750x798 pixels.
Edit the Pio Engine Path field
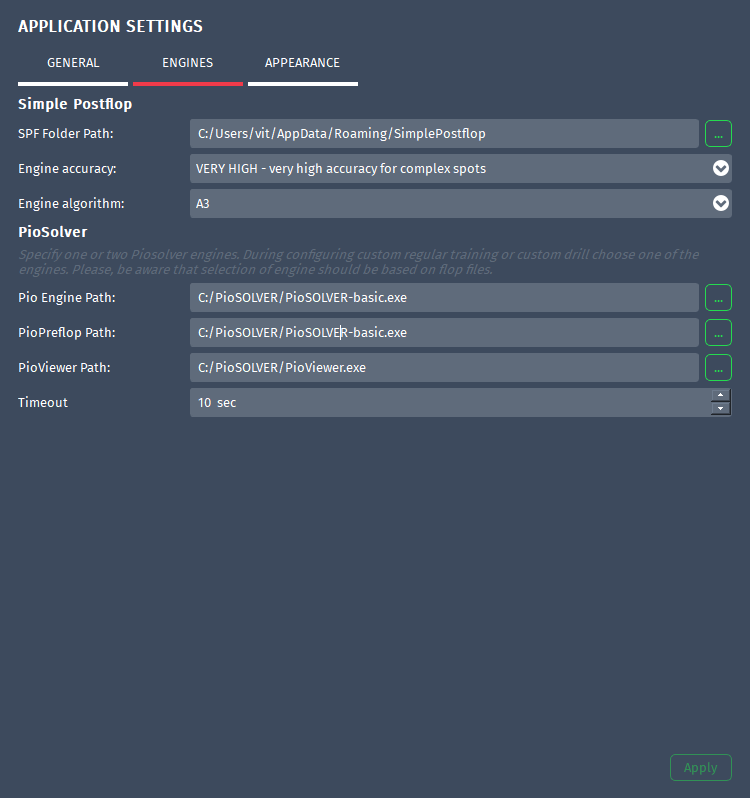pyautogui.click(x=444, y=298)
